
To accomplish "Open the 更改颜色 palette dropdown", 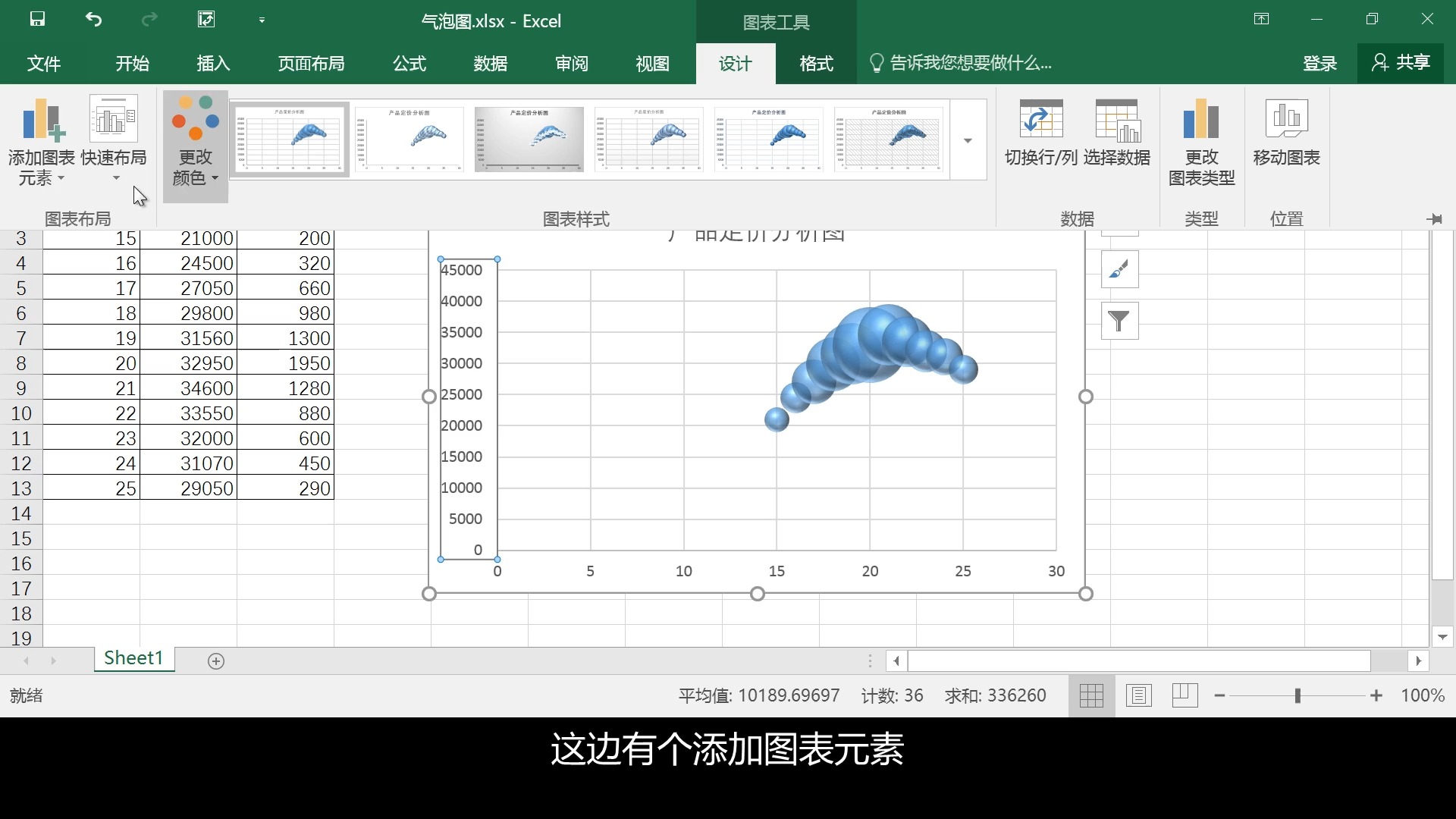I will pyautogui.click(x=196, y=146).
